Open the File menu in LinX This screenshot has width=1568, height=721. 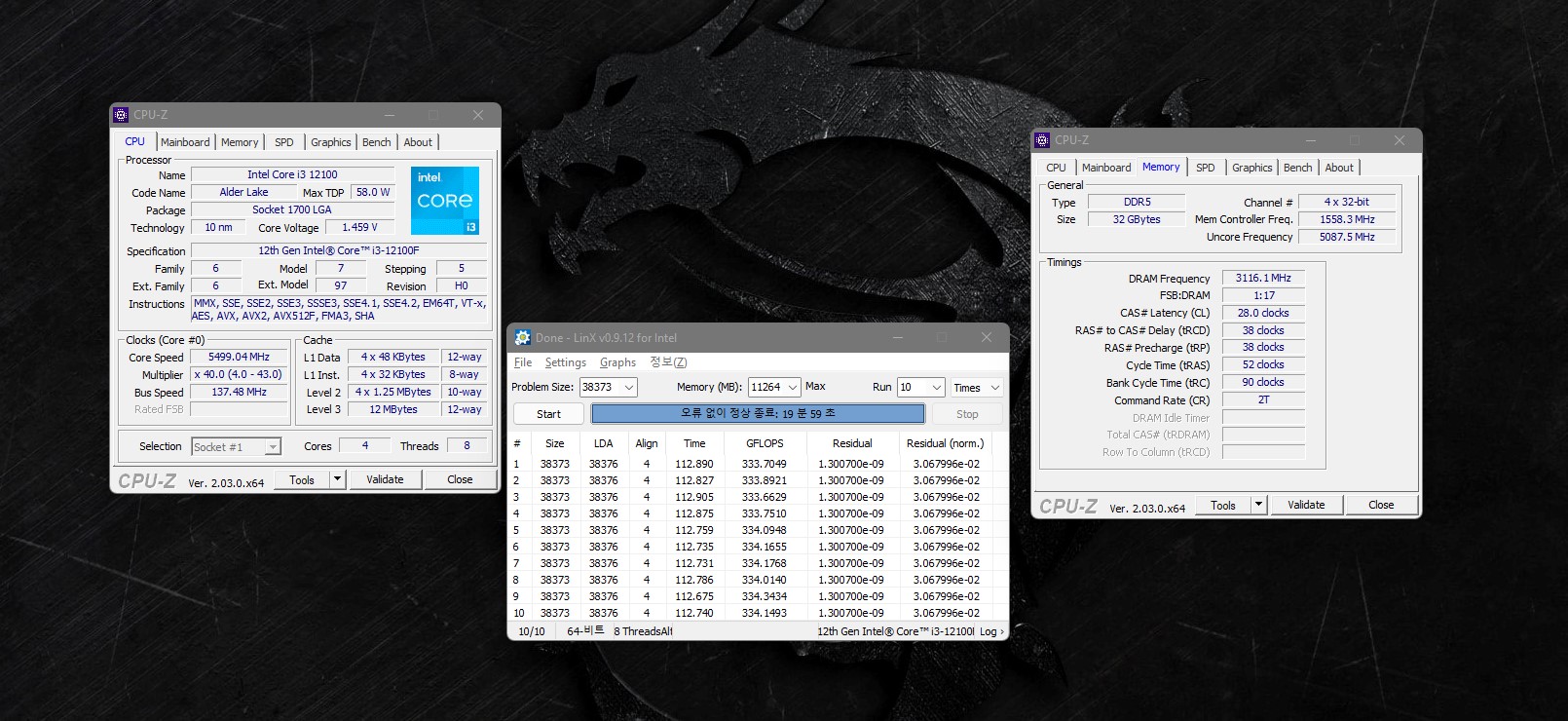click(x=523, y=362)
